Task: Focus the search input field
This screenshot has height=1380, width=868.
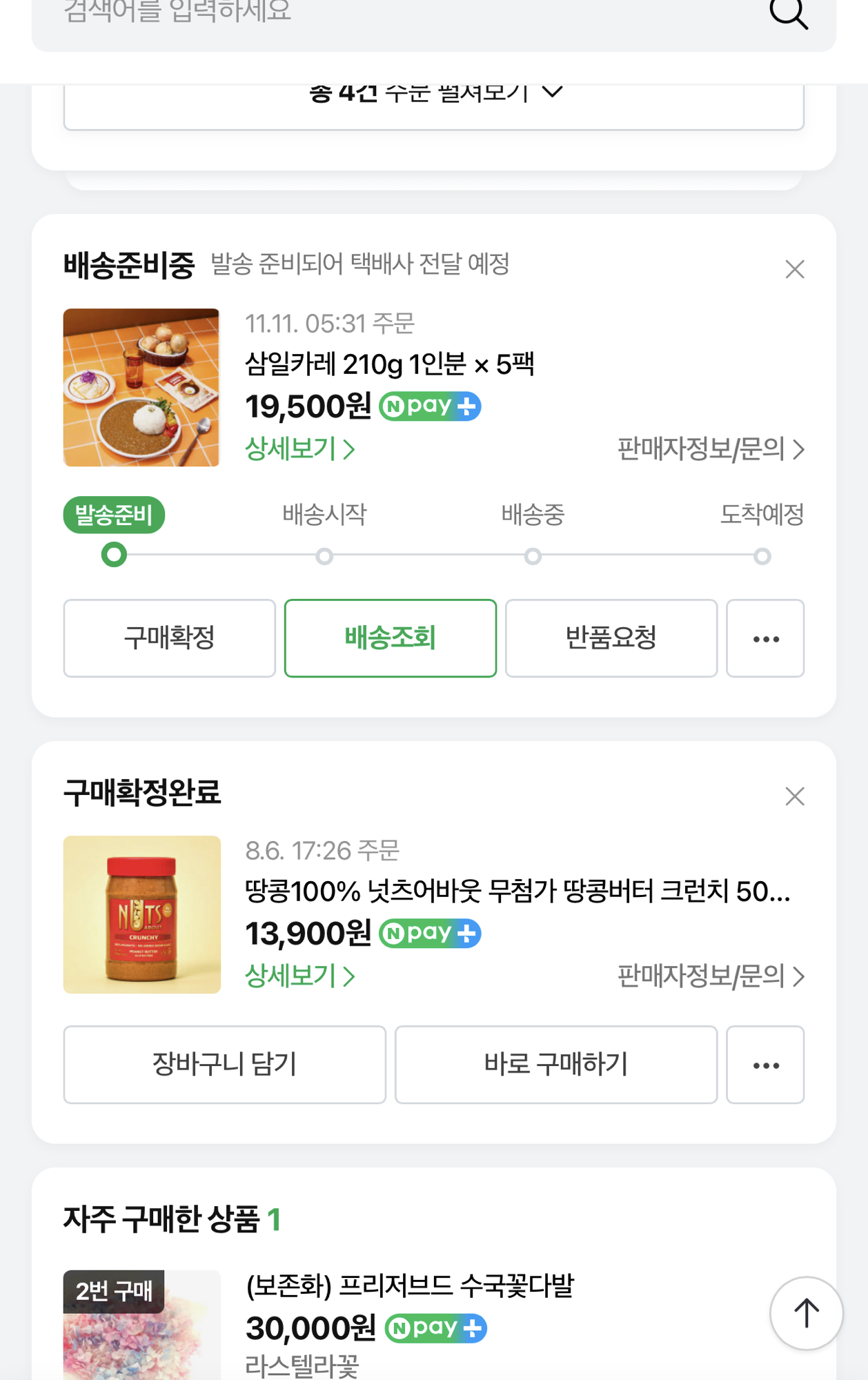Action: point(386,14)
